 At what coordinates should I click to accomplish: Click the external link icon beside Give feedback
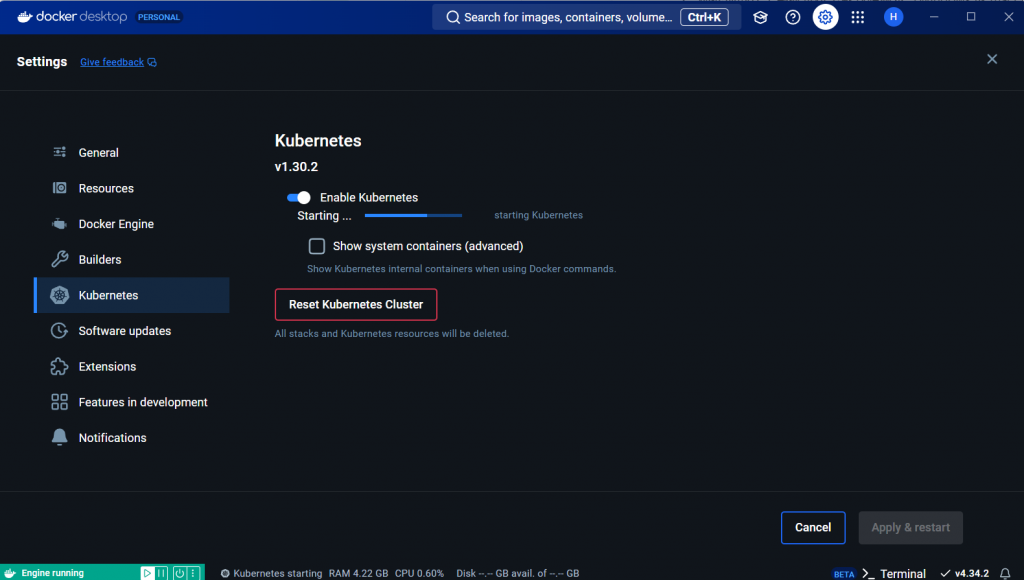(x=152, y=62)
